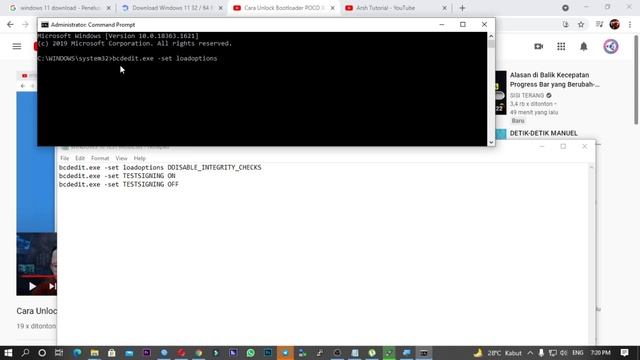
Task: Open File Explorer from the taskbar
Action: tap(94, 353)
